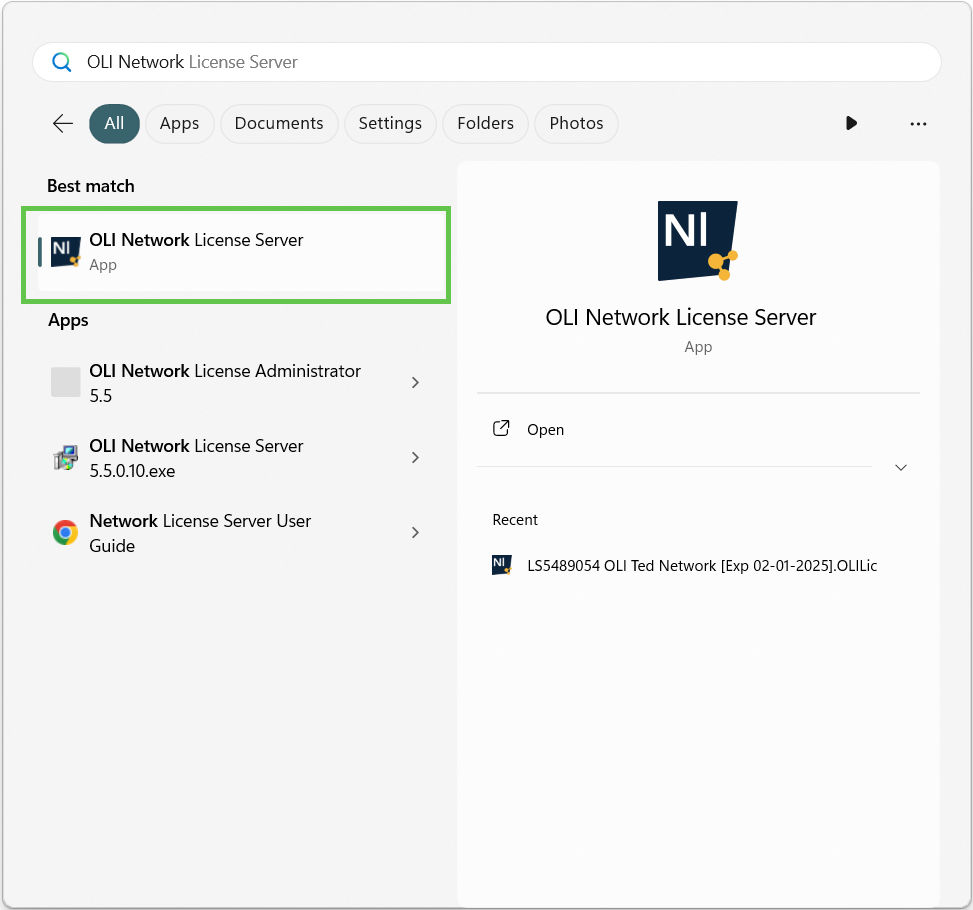Image resolution: width=973 pixels, height=910 pixels.
Task: Expand more actions with the down chevron
Action: (901, 467)
